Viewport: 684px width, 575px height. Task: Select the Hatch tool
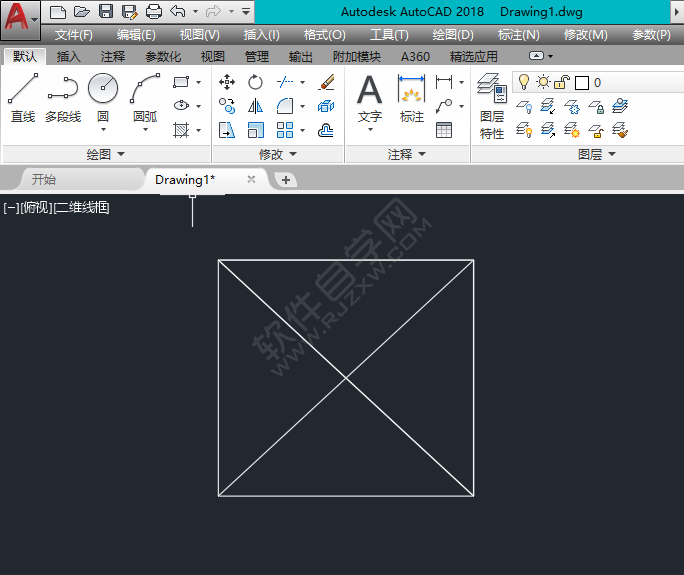coord(181,130)
